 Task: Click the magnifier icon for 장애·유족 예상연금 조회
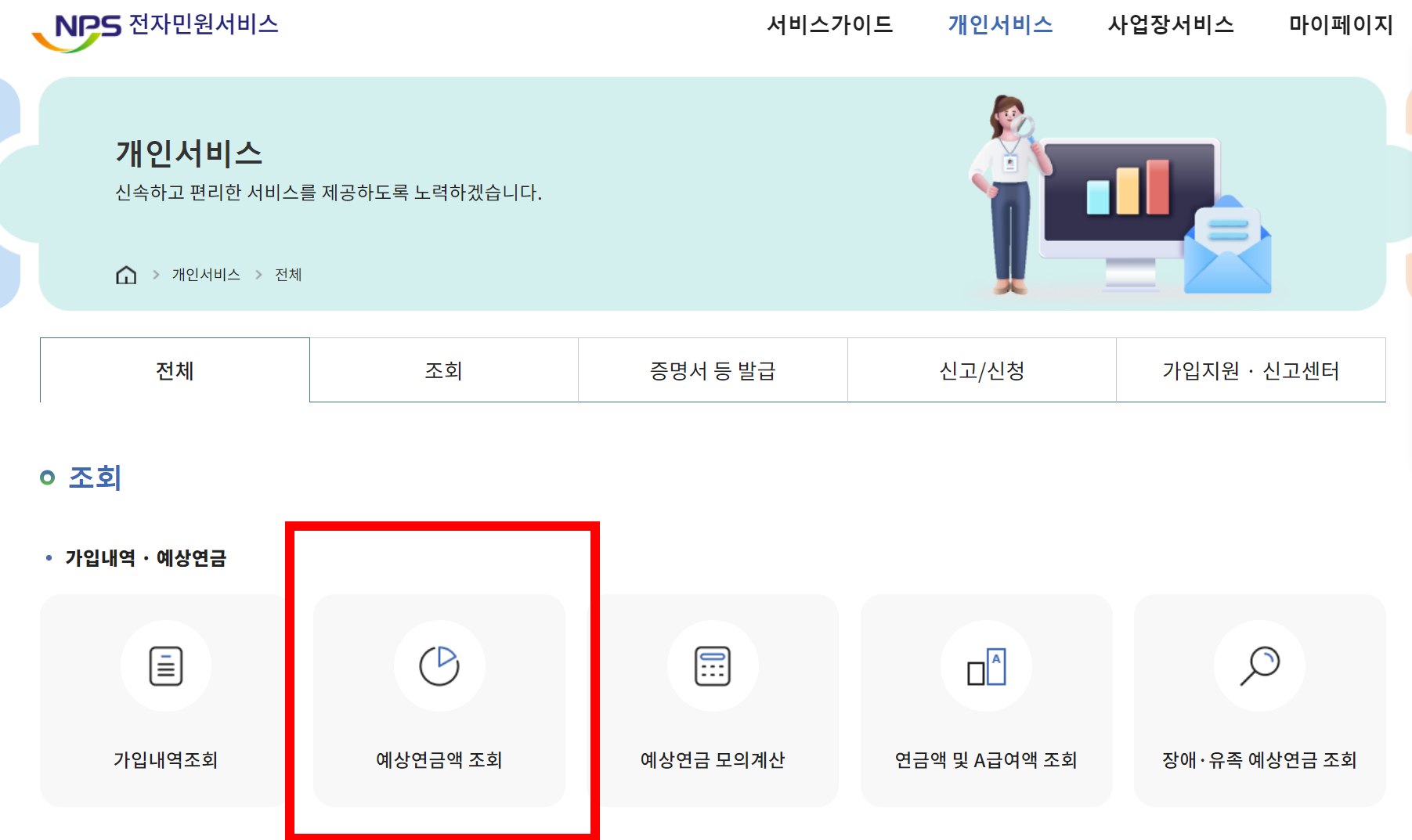click(x=1259, y=666)
